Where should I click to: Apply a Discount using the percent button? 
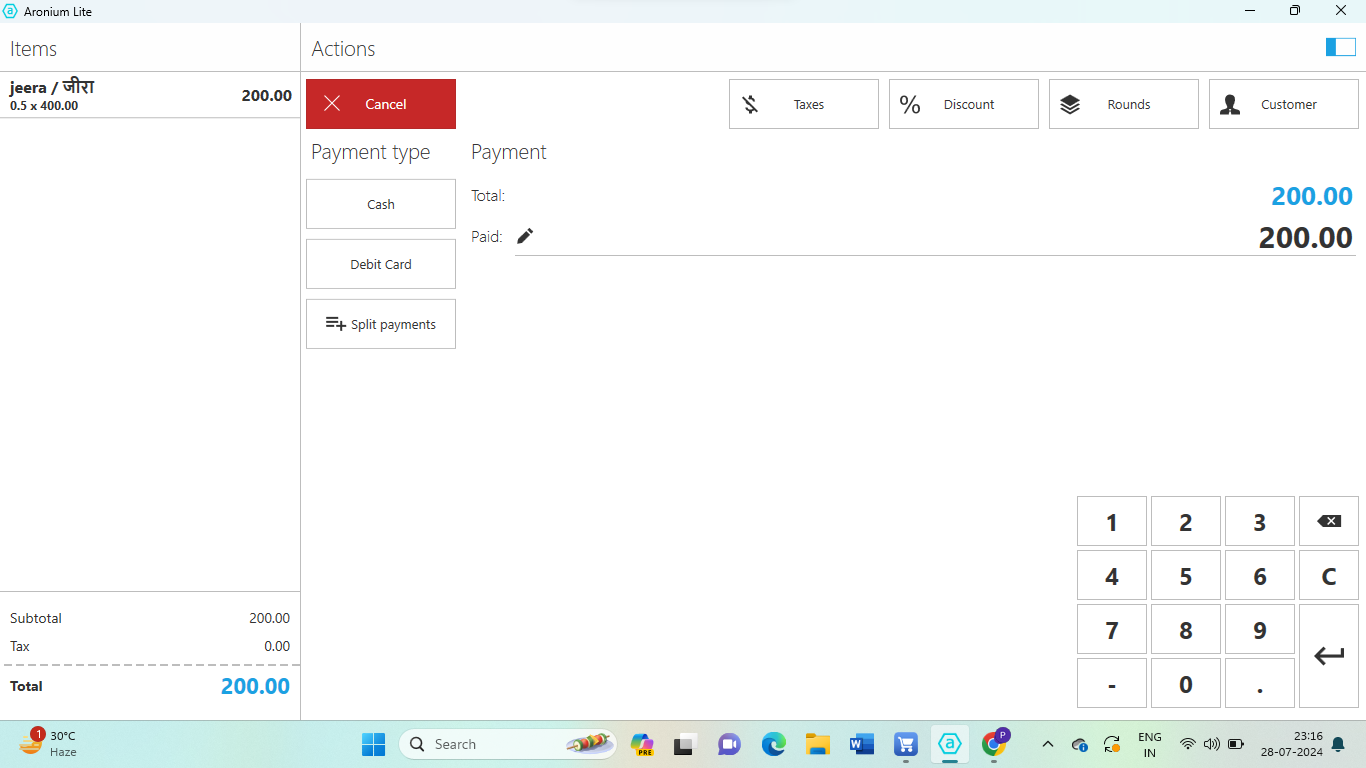click(964, 104)
